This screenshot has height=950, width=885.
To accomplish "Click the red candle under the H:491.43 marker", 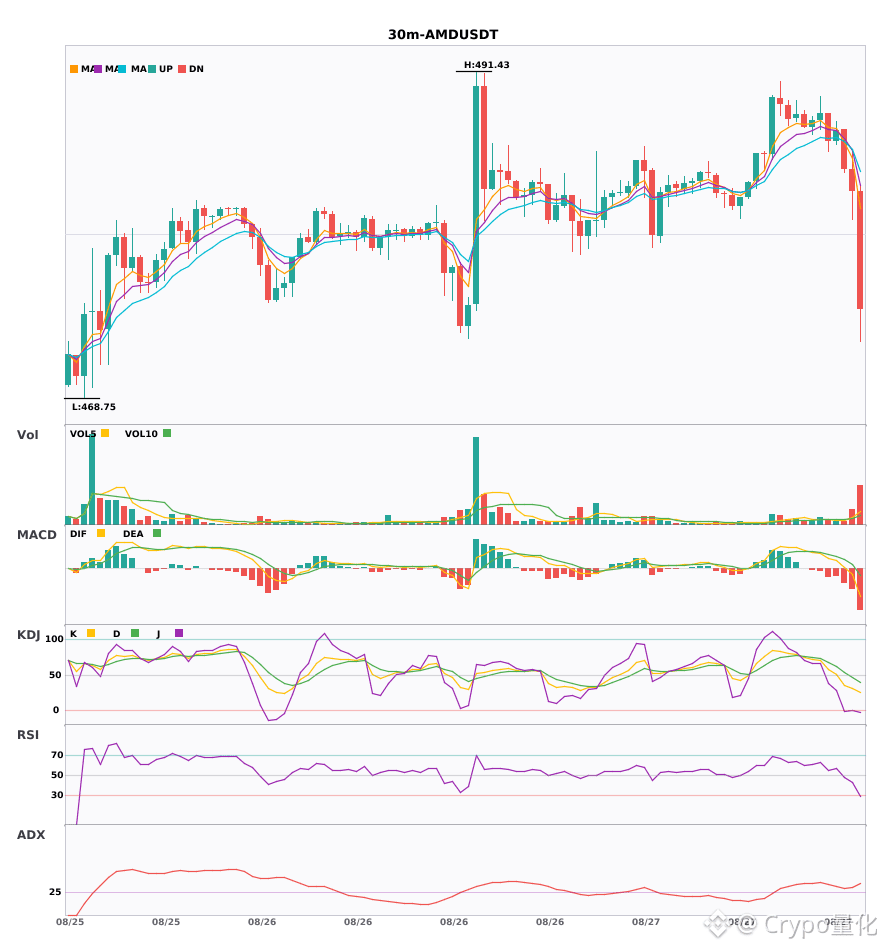I will 484,138.
